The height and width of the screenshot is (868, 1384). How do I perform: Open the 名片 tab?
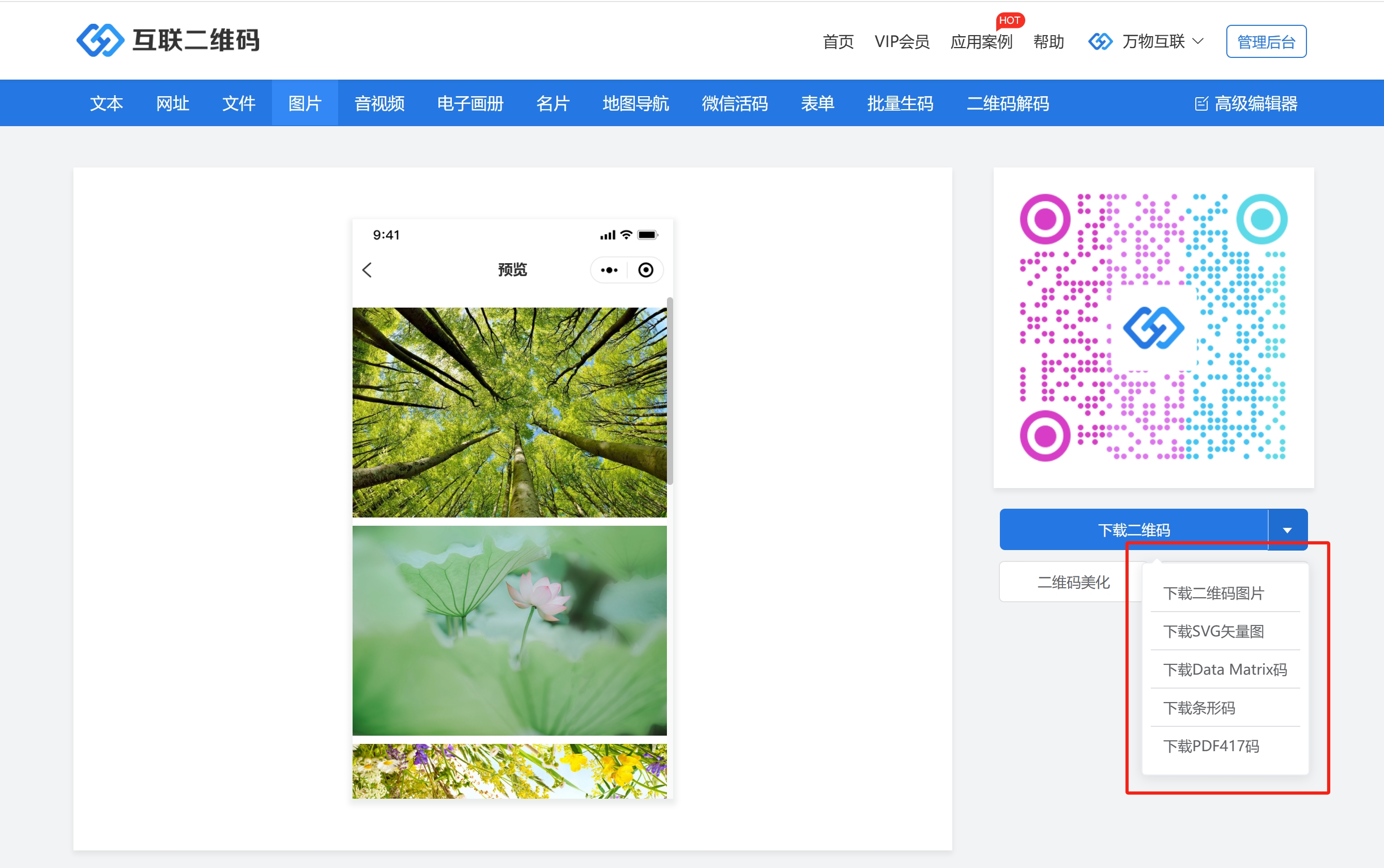[x=553, y=103]
